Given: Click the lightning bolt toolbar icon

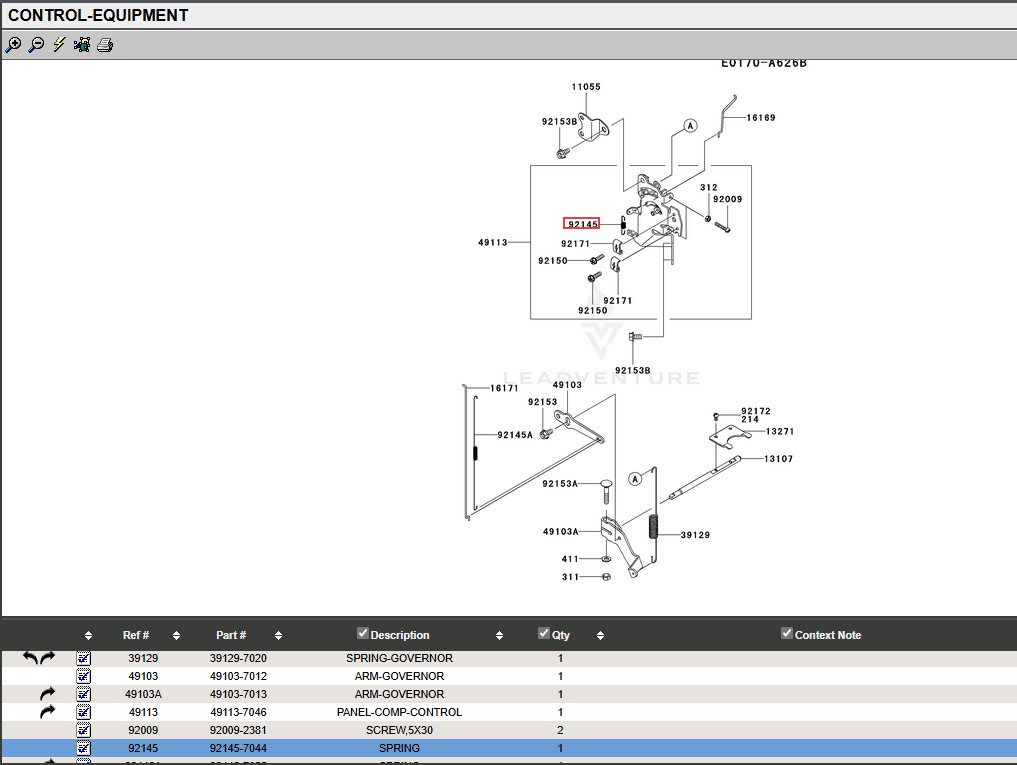Looking at the screenshot, I should click(59, 45).
